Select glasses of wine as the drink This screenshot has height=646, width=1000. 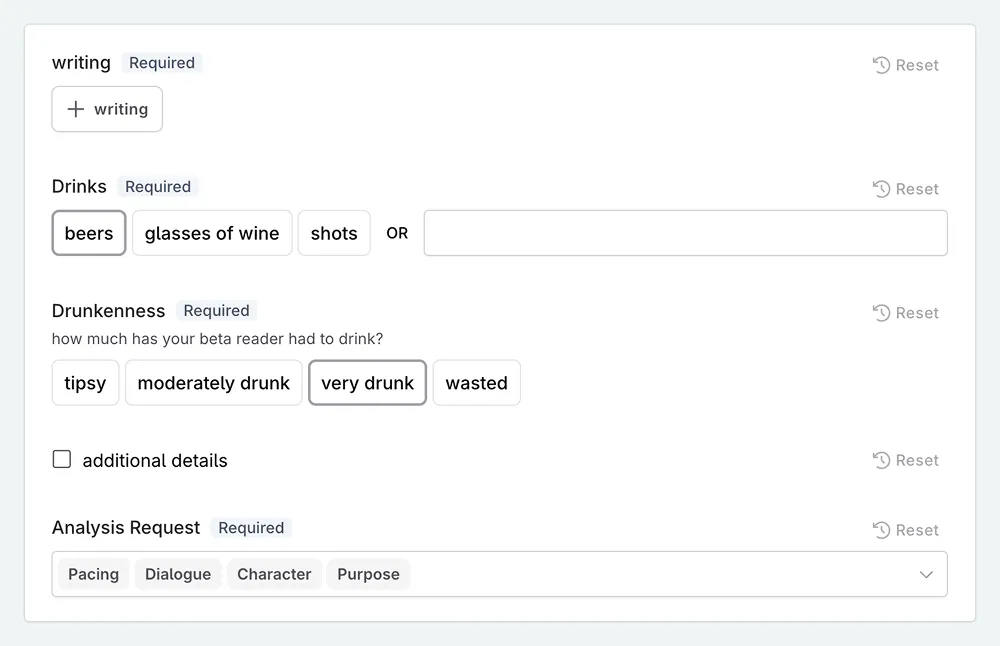point(211,233)
